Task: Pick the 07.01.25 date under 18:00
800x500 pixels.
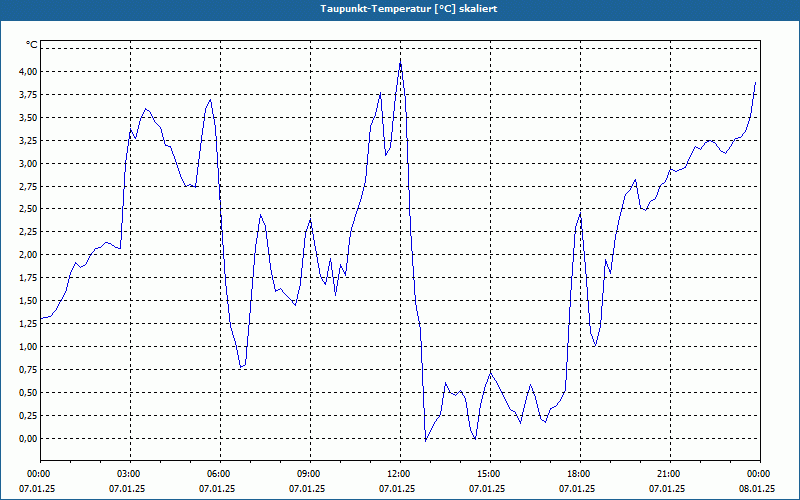Action: click(x=577, y=489)
